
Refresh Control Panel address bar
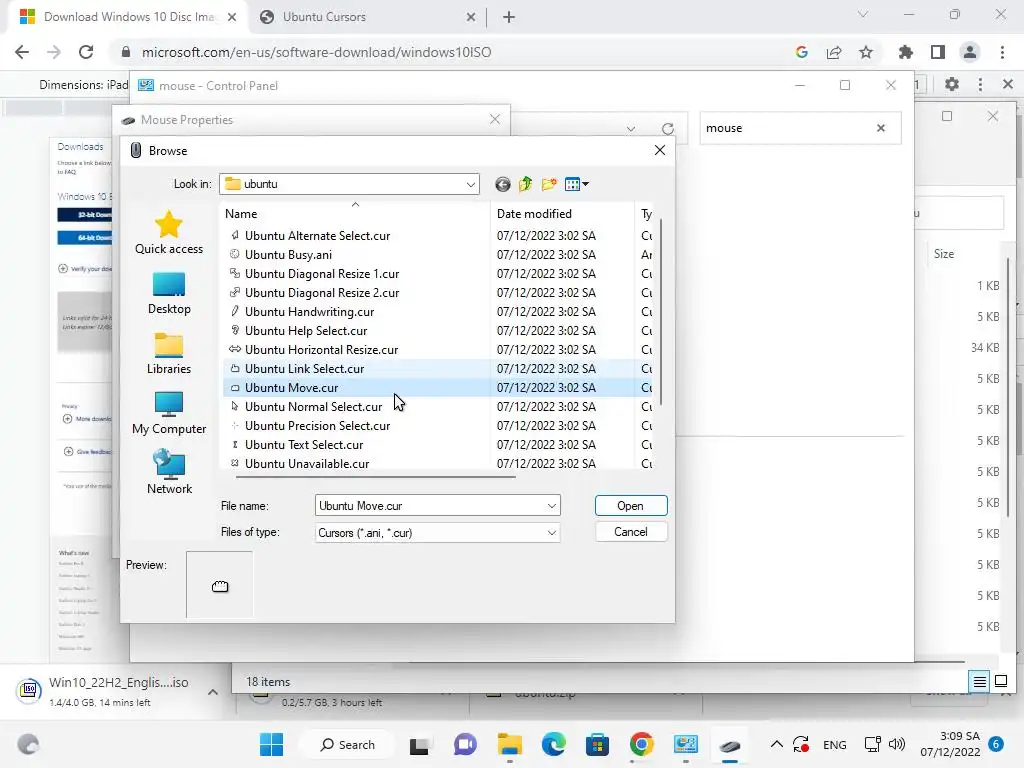pyautogui.click(x=667, y=129)
